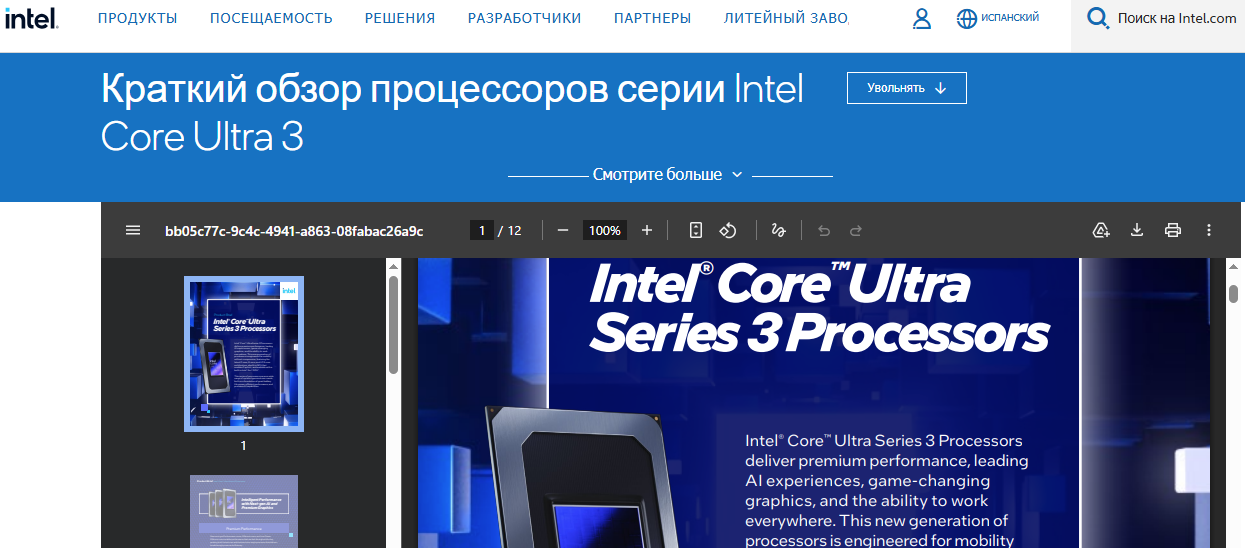Select the draw annotation tool
Viewport: 1245px width, 548px height.
[x=779, y=230]
